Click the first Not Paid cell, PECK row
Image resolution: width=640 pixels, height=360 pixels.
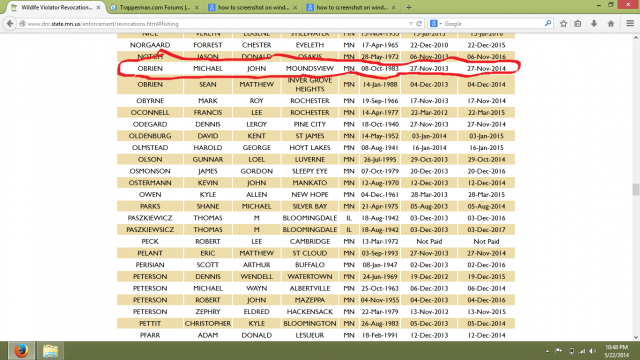pos(429,241)
